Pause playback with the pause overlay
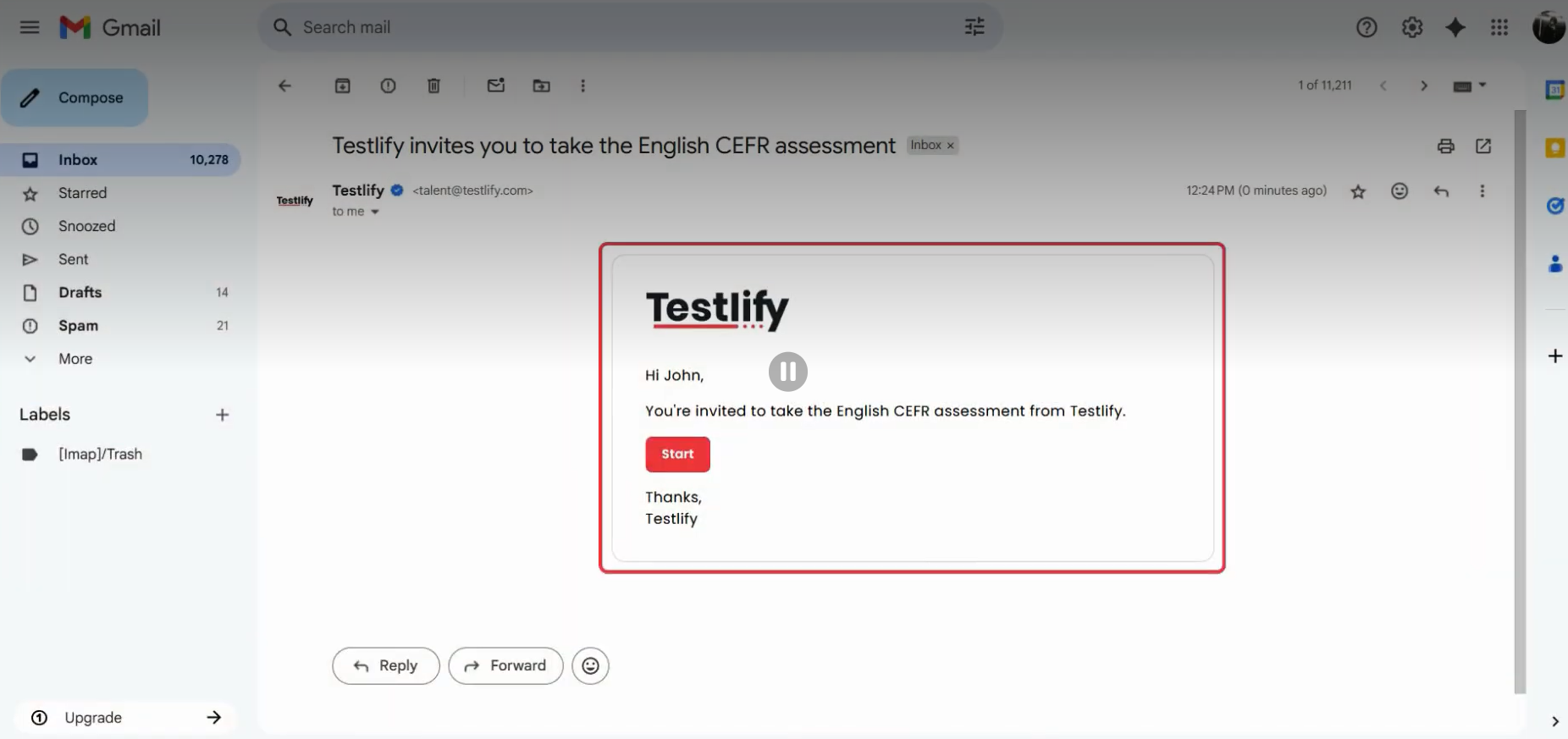Screen dimensions: 1568x739 788,372
